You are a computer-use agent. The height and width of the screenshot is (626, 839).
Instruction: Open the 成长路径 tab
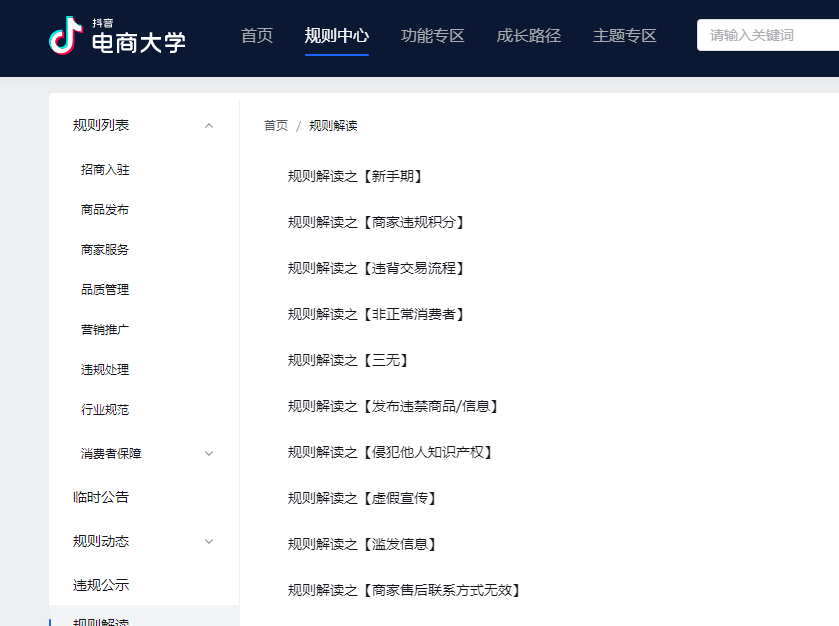[x=529, y=36]
